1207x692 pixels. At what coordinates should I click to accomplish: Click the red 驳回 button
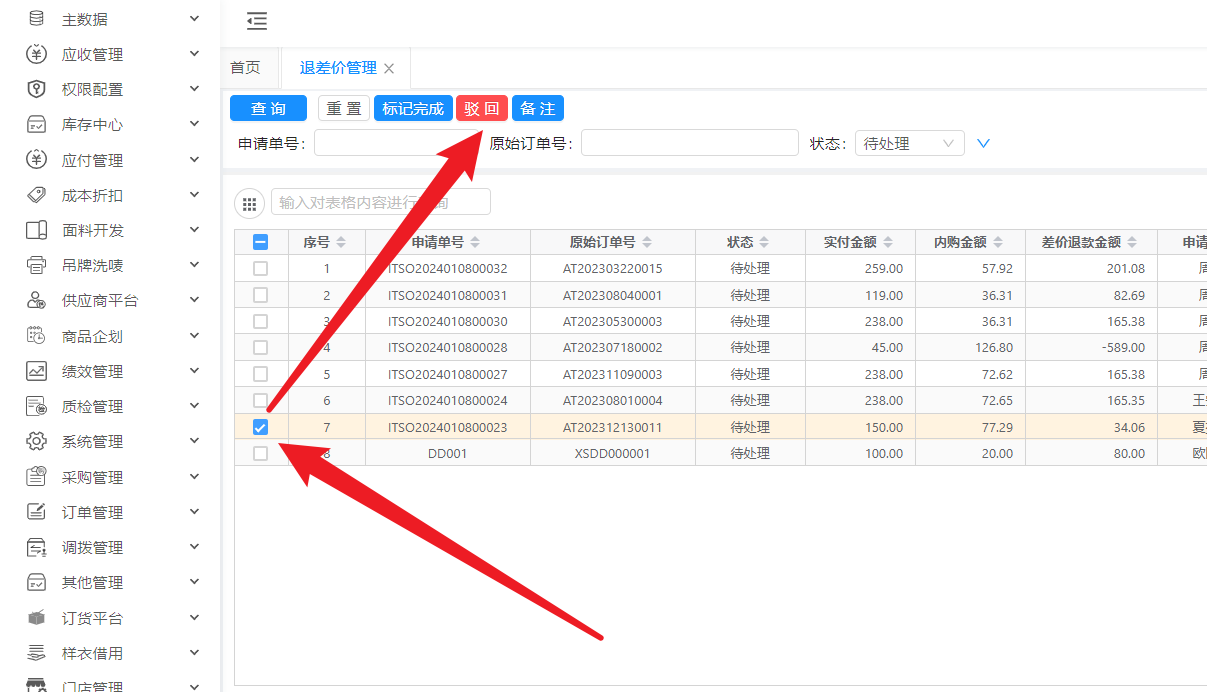point(482,109)
